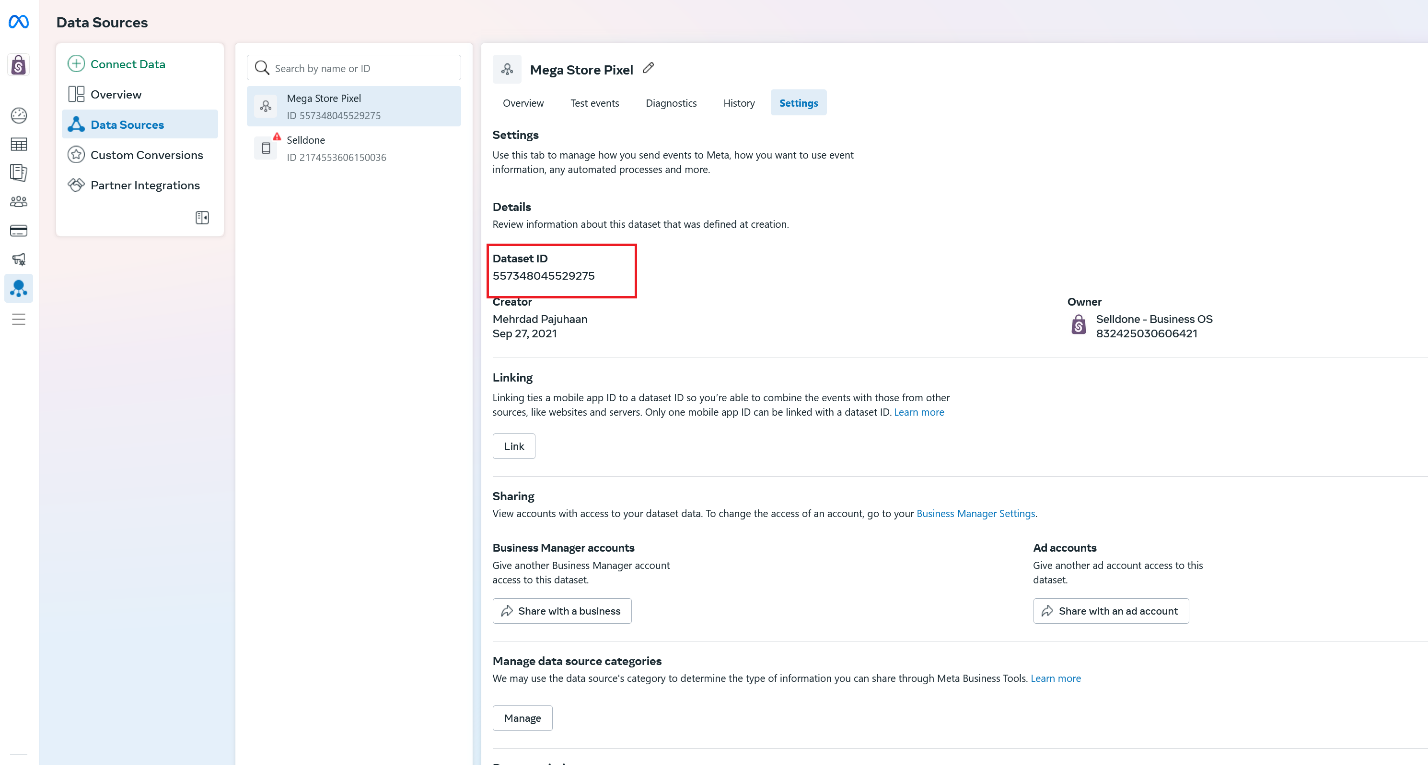This screenshot has height=765, width=1428.
Task: Switch to the Test events tab
Action: point(595,103)
